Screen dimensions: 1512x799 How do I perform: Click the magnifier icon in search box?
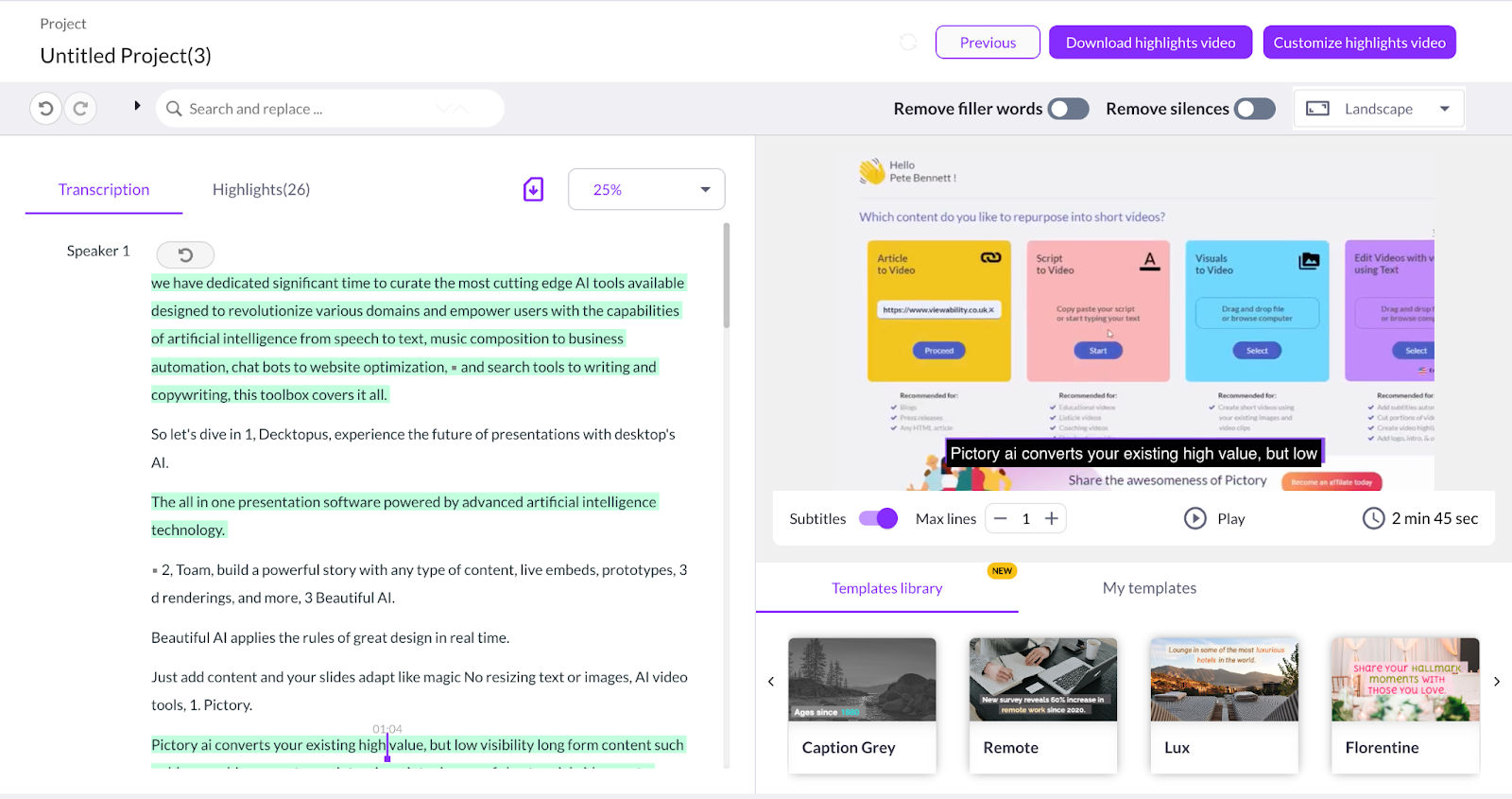[174, 109]
